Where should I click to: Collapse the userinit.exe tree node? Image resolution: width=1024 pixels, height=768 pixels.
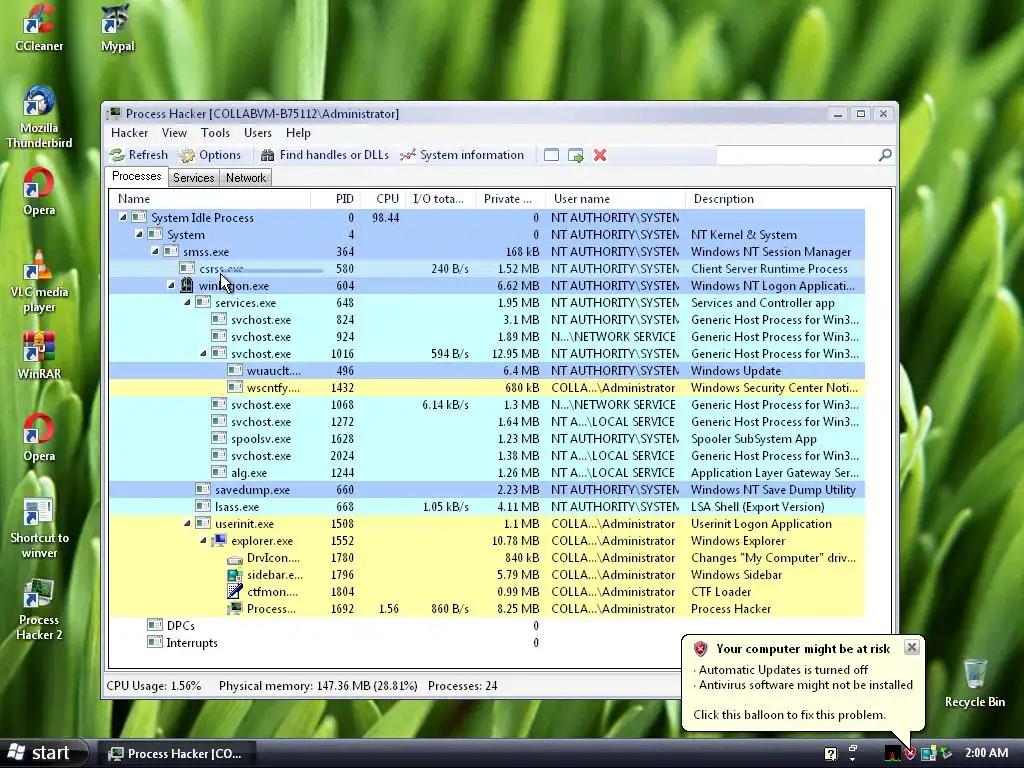point(187,522)
